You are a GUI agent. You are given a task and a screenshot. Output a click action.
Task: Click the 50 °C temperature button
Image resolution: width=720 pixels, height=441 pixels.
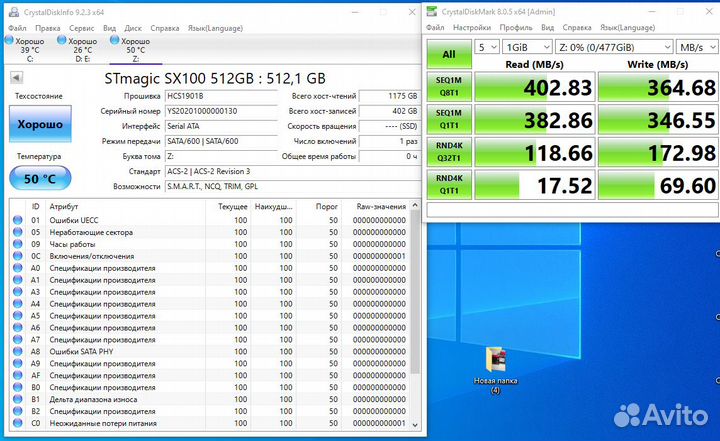click(40, 178)
